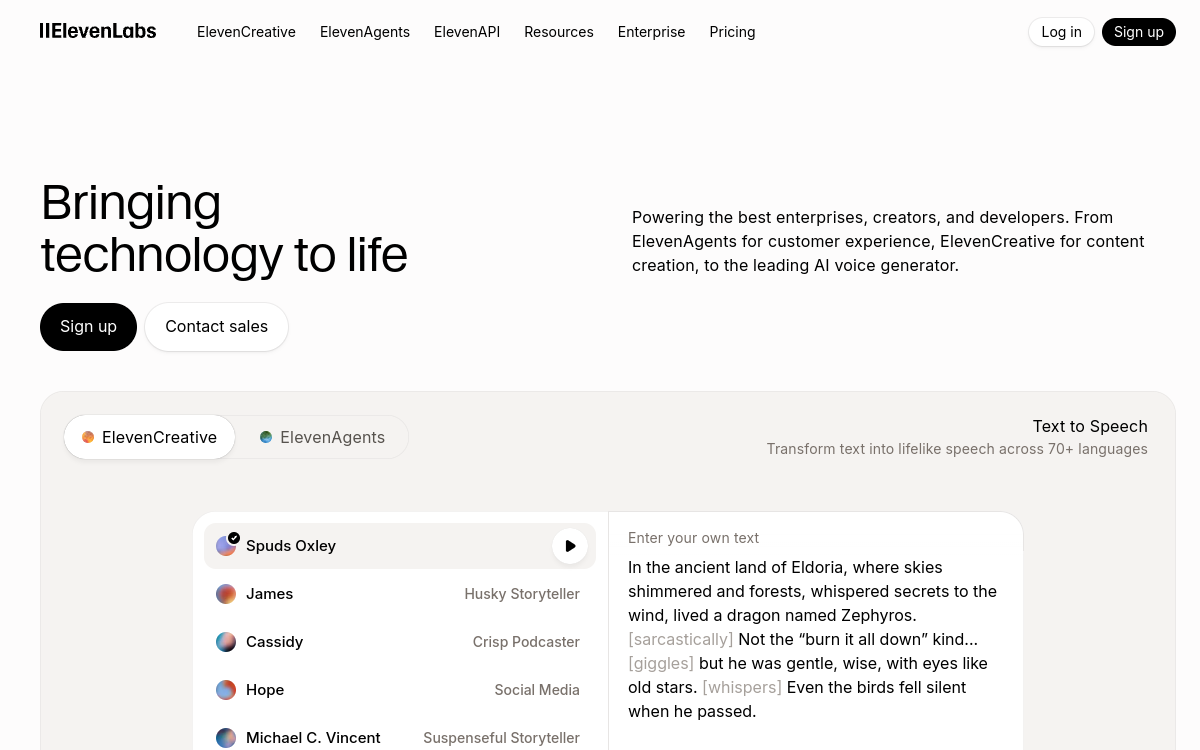1200x750 pixels.
Task: Click the Enter your own text field
Action: pyautogui.click(x=693, y=538)
